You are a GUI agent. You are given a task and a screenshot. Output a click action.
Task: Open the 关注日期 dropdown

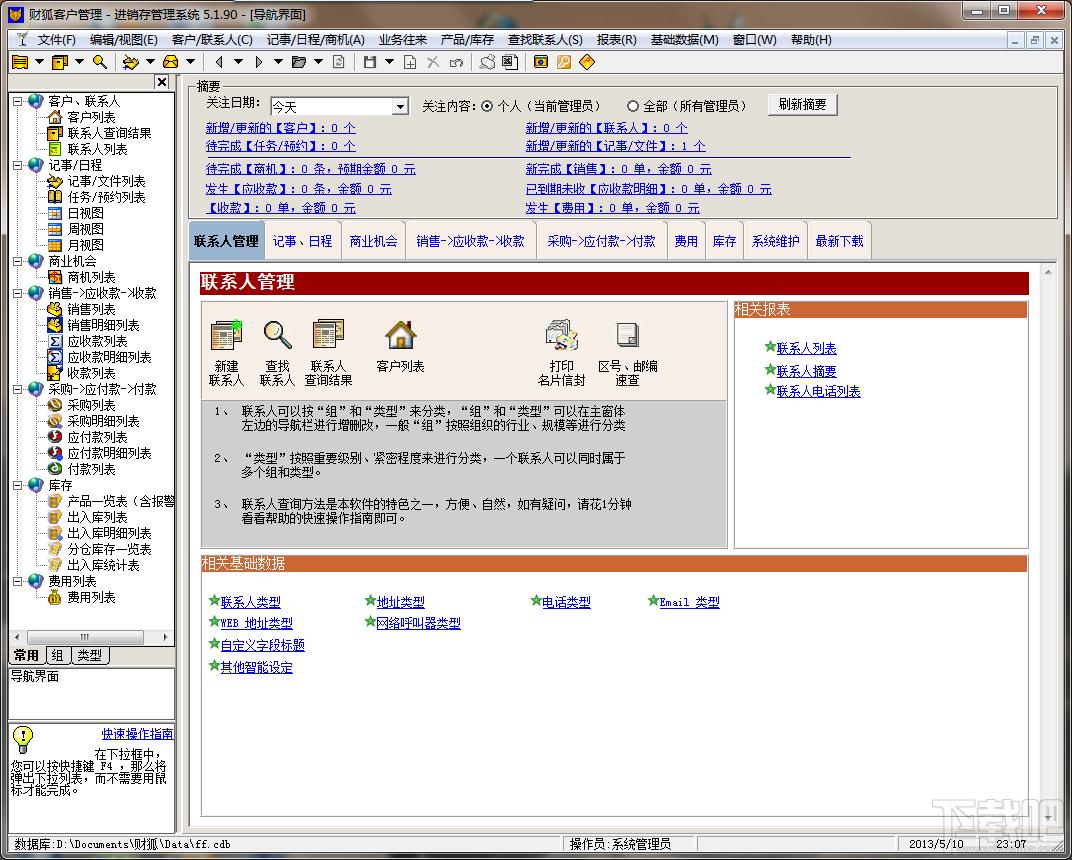point(400,107)
